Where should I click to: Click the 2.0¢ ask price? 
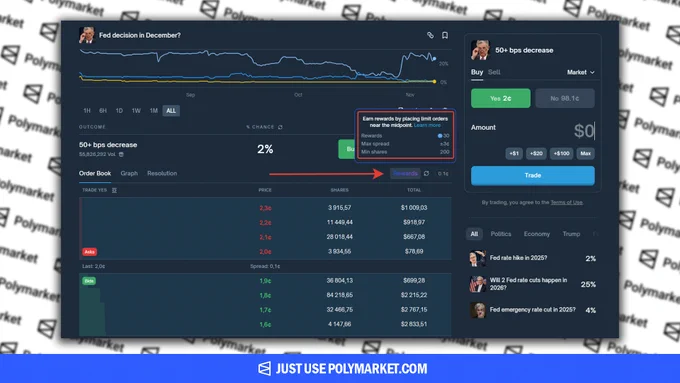click(x=265, y=252)
